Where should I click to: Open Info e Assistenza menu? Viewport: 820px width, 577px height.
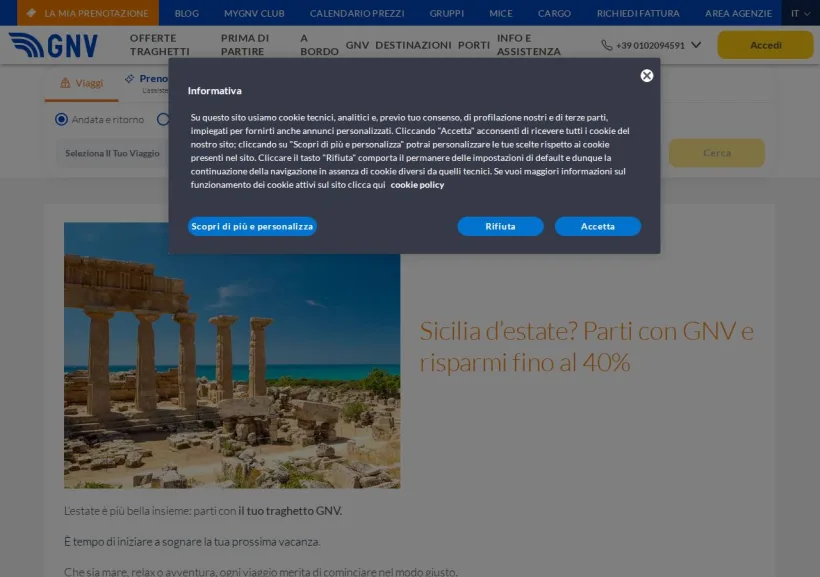pos(529,45)
